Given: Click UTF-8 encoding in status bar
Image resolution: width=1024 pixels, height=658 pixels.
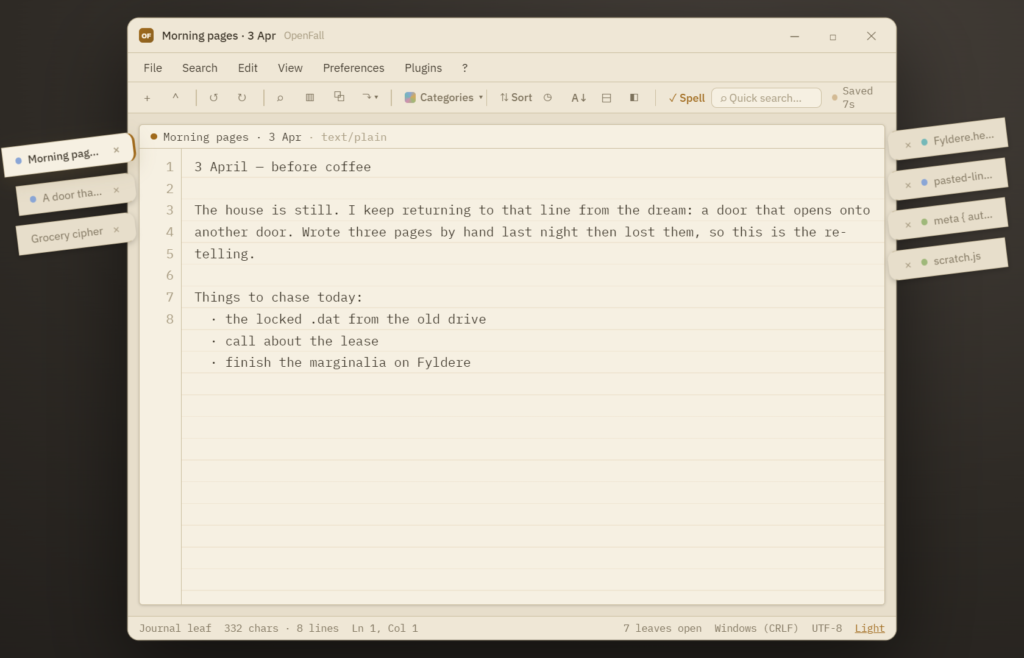Looking at the screenshot, I should pyautogui.click(x=827, y=628).
